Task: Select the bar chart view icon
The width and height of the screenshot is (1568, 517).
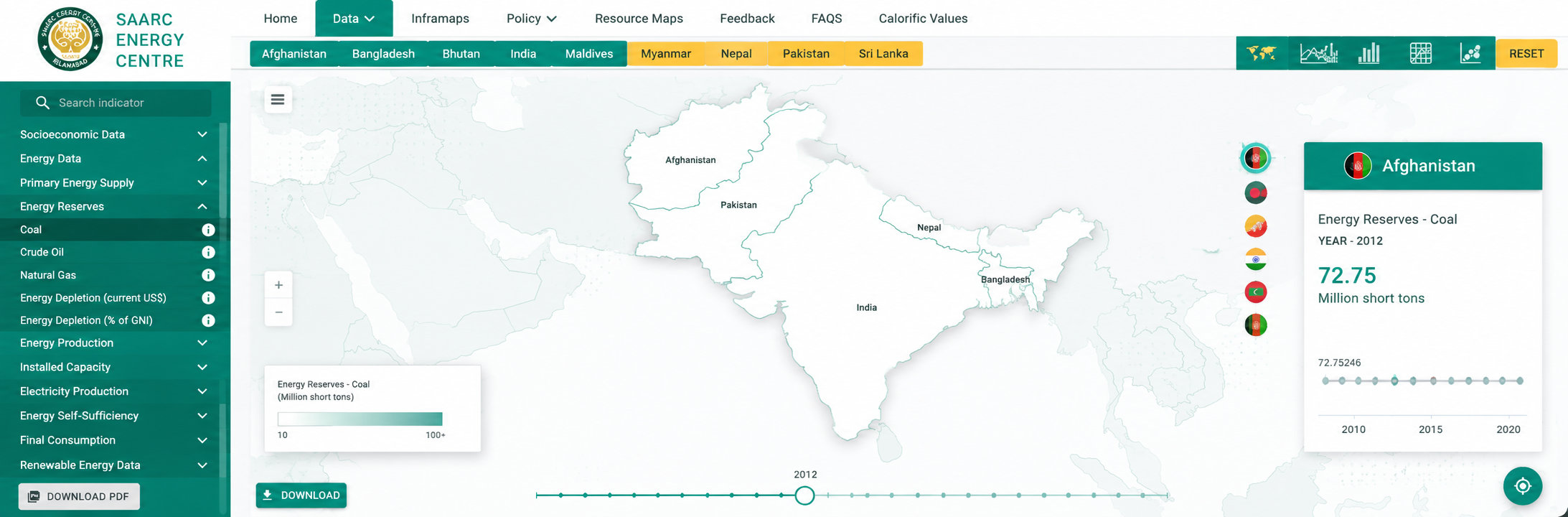Action: point(1369,53)
